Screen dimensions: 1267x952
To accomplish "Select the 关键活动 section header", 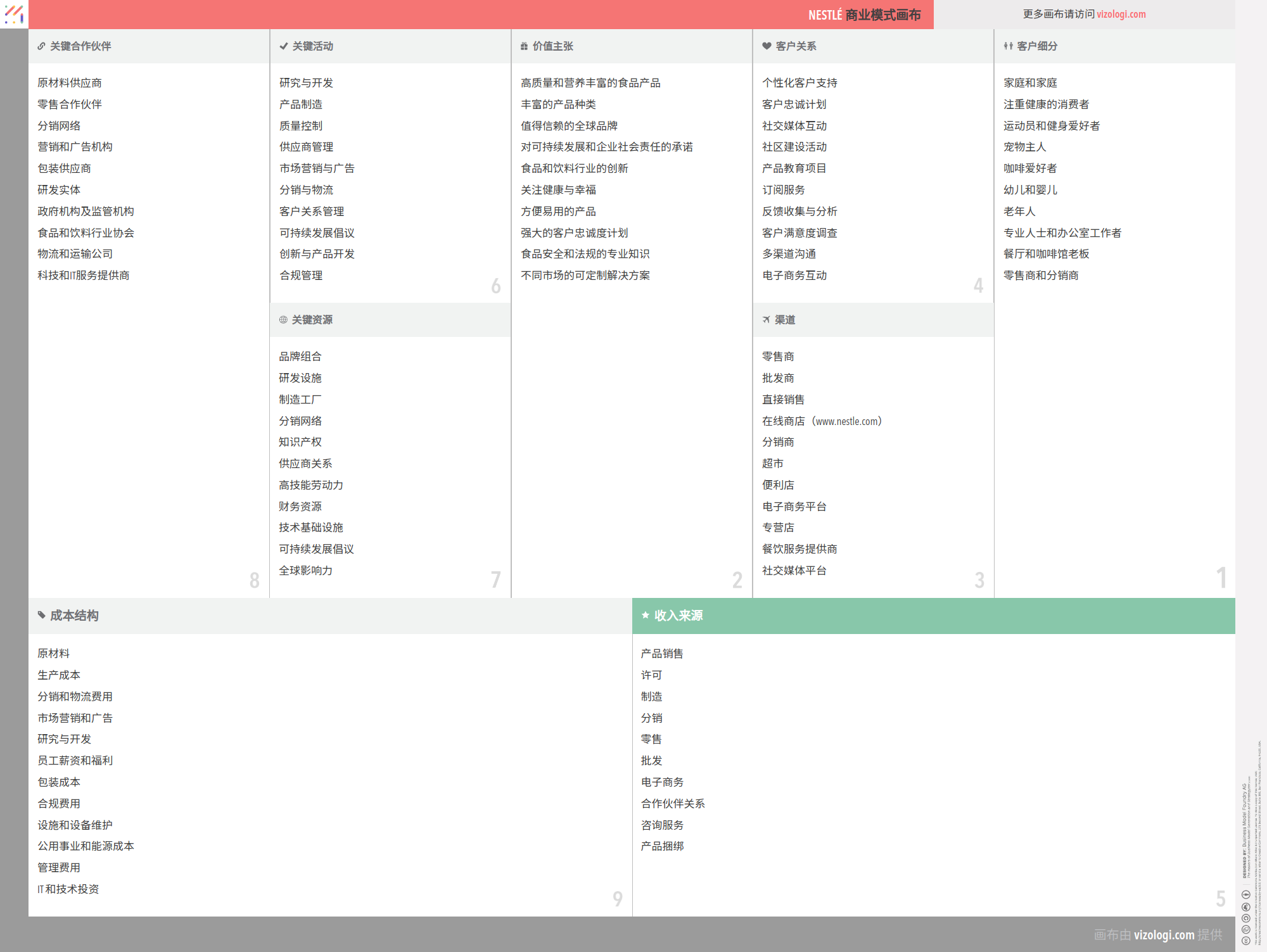I will point(312,46).
